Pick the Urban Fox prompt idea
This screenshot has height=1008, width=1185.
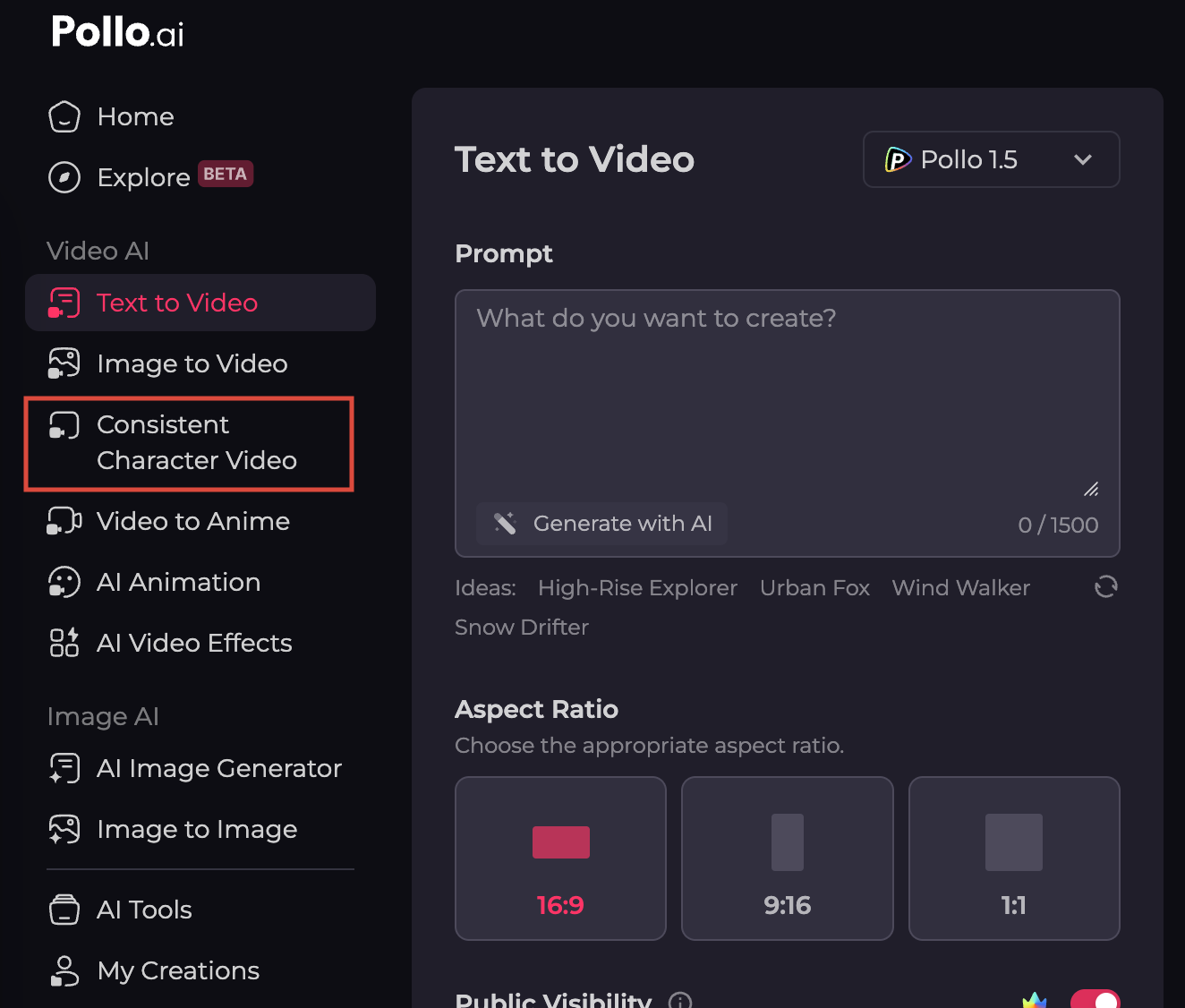pos(814,588)
